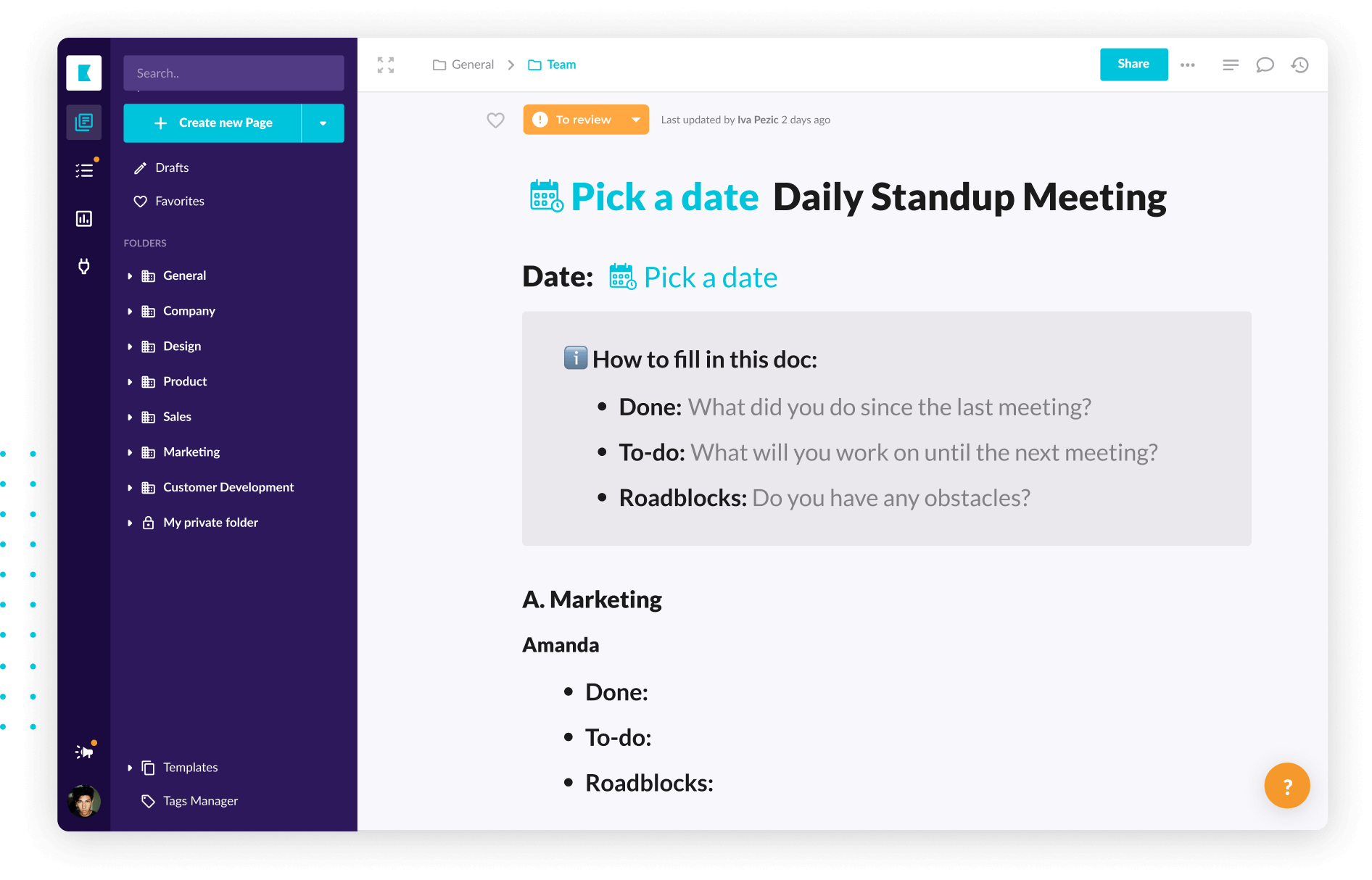Image resolution: width=1372 pixels, height=880 pixels.
Task: Open Create new Page dropdown arrow
Action: point(323,123)
